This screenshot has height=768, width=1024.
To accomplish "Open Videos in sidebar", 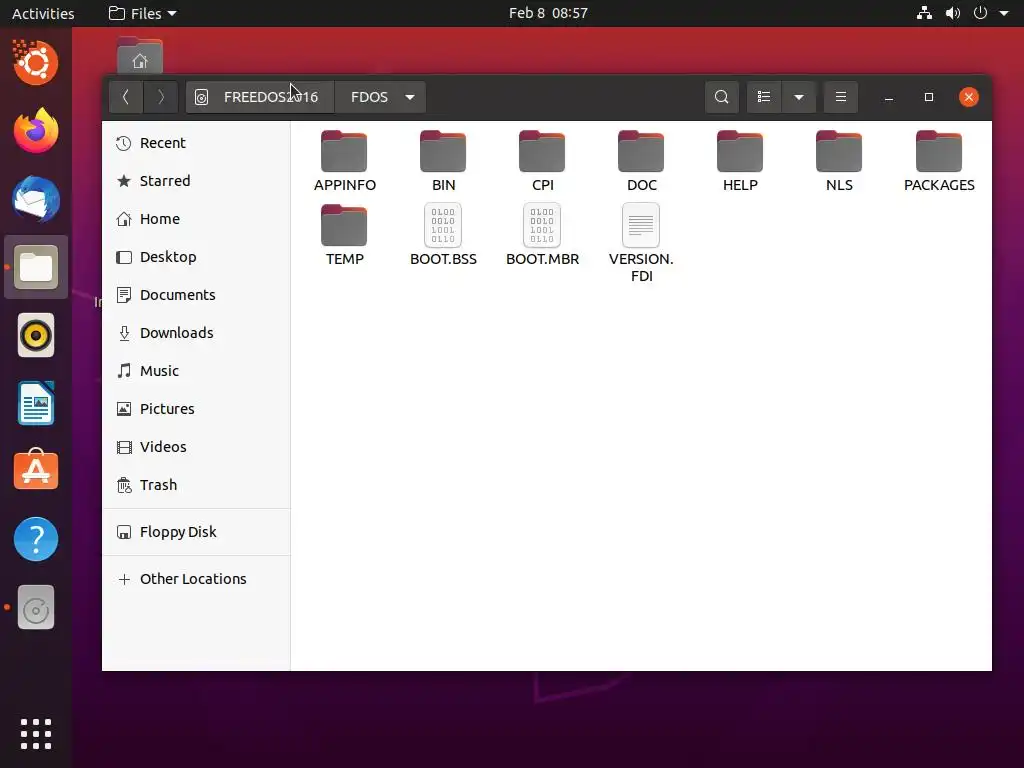I will [196, 447].
